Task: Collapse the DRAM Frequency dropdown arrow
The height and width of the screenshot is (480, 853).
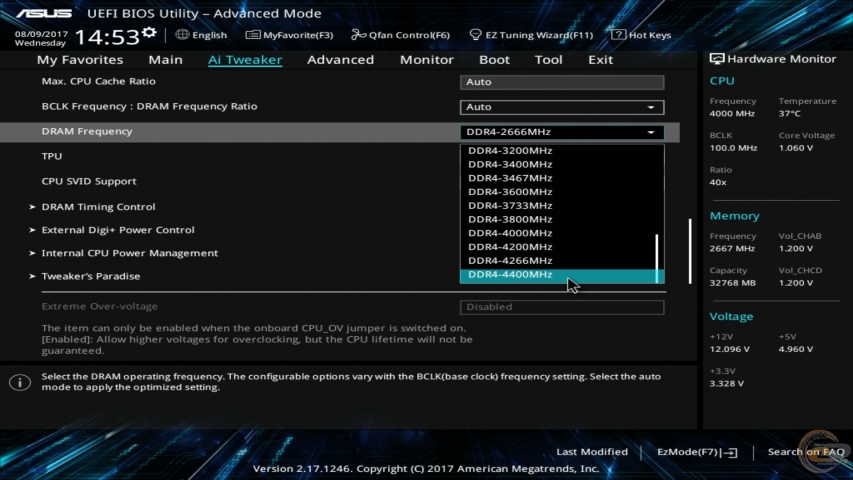Action: coord(651,132)
